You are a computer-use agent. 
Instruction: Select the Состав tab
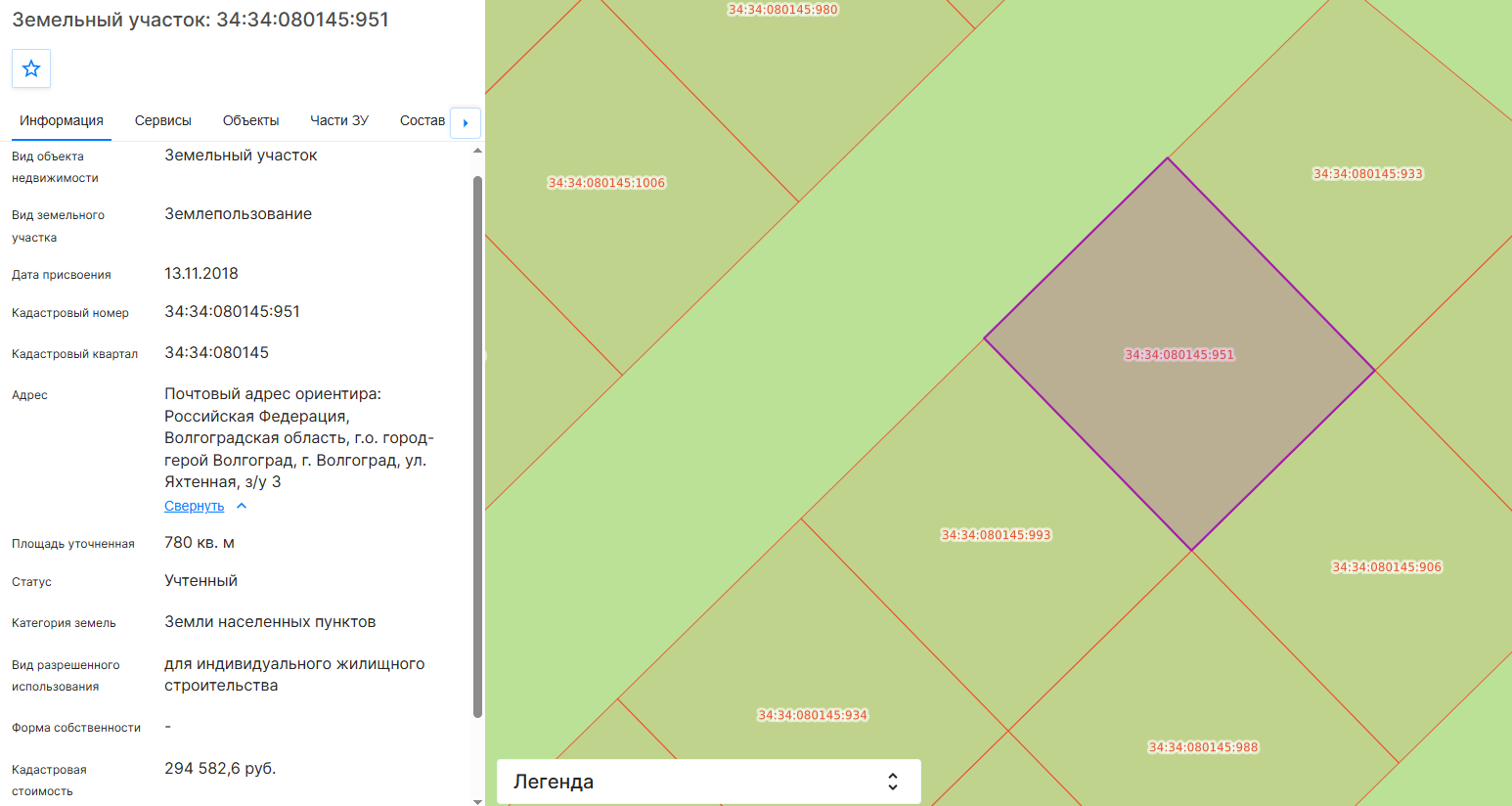[422, 120]
